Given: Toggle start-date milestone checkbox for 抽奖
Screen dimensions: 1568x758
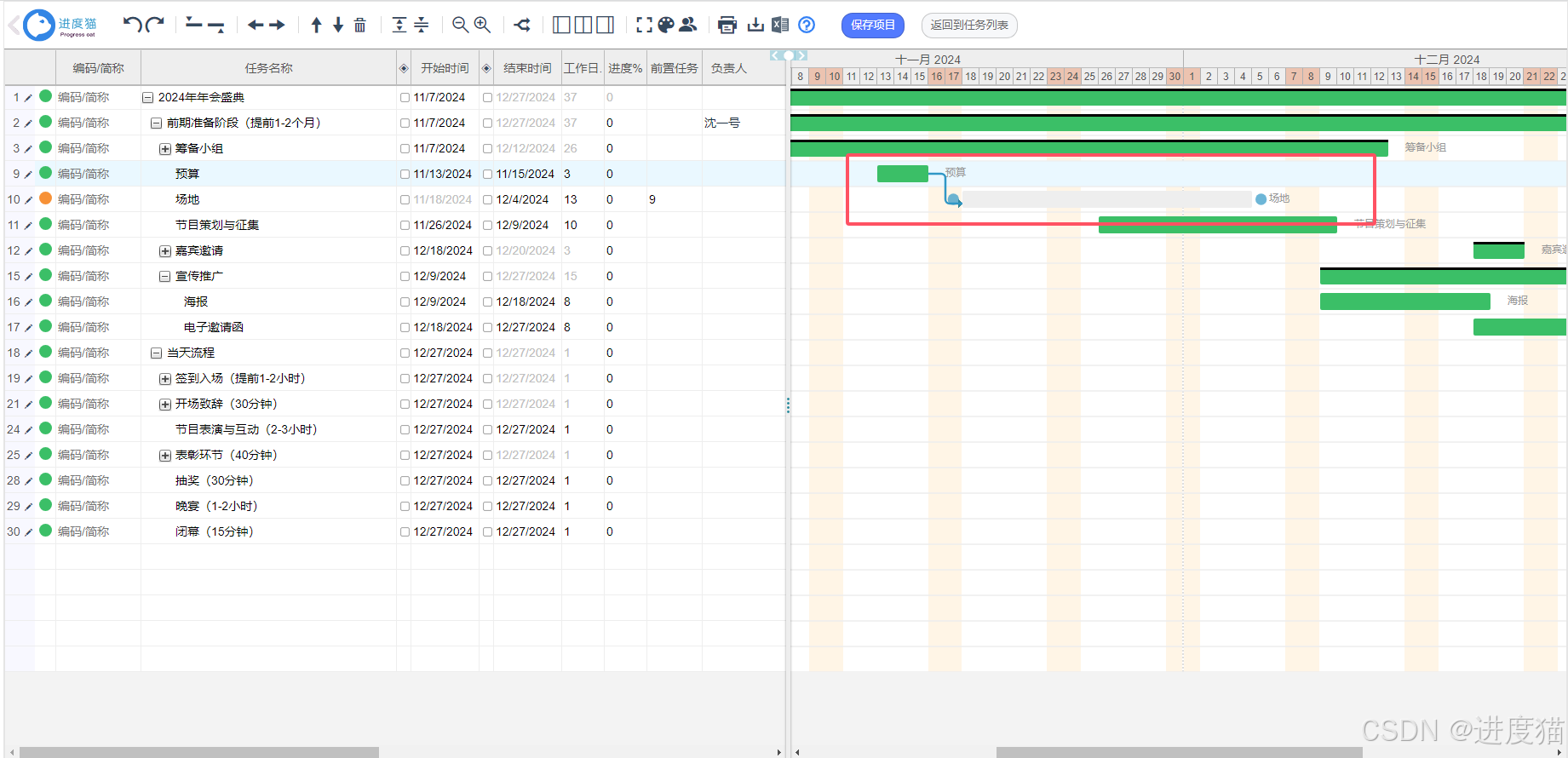Looking at the screenshot, I should click(x=405, y=480).
